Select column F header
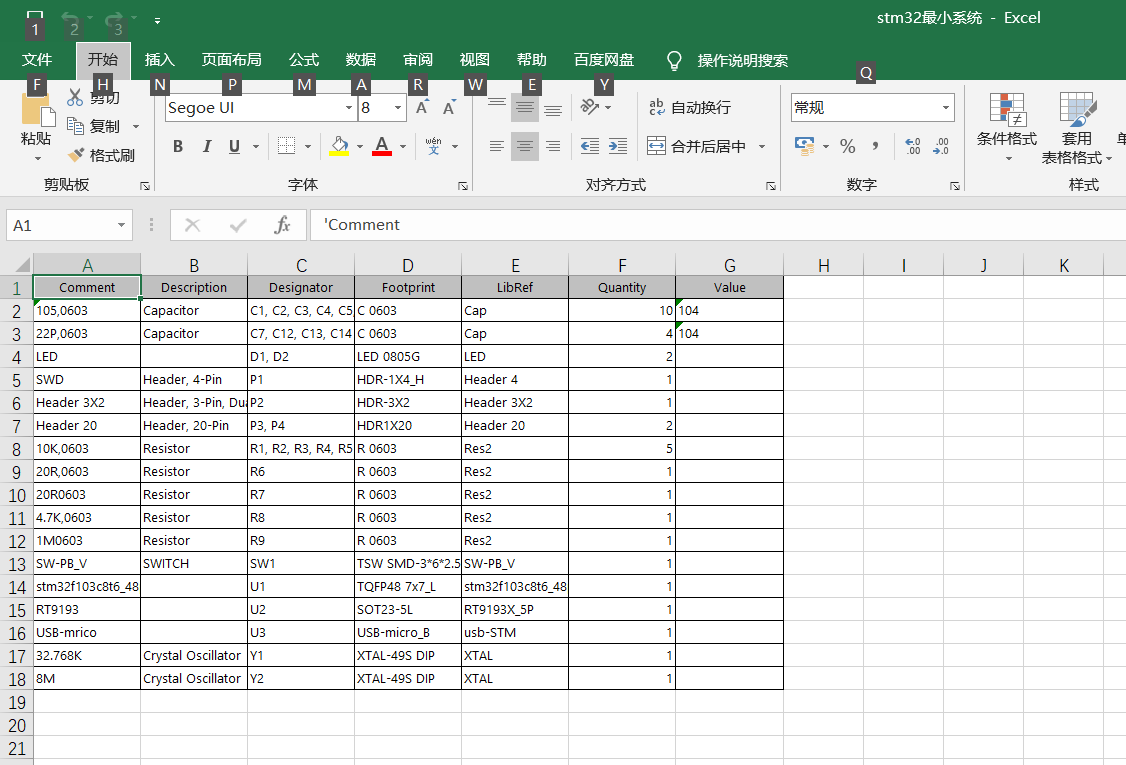The image size is (1126, 765). [x=622, y=265]
